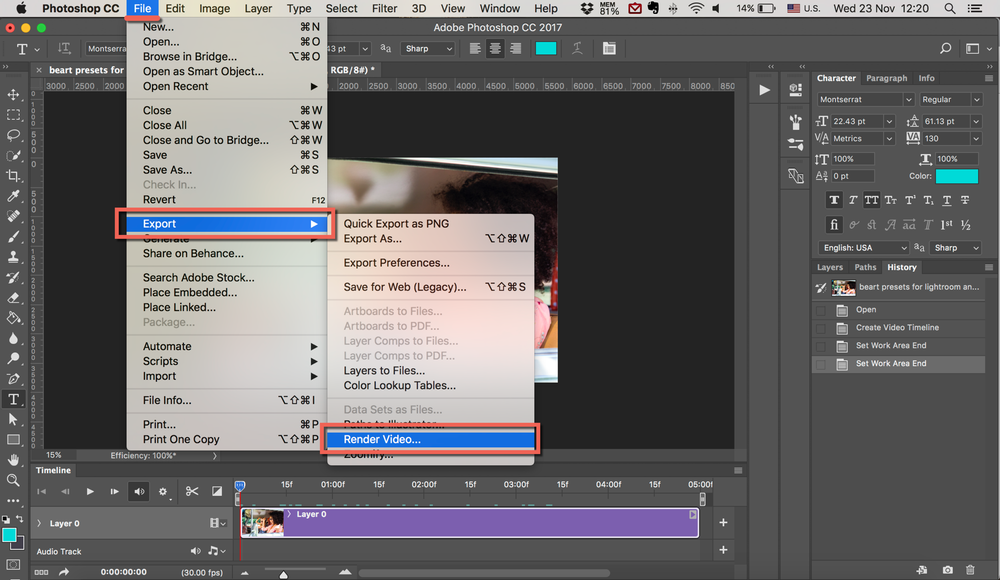This screenshot has height=580, width=1000.
Task: Select the Crop tool
Action: coord(13,176)
